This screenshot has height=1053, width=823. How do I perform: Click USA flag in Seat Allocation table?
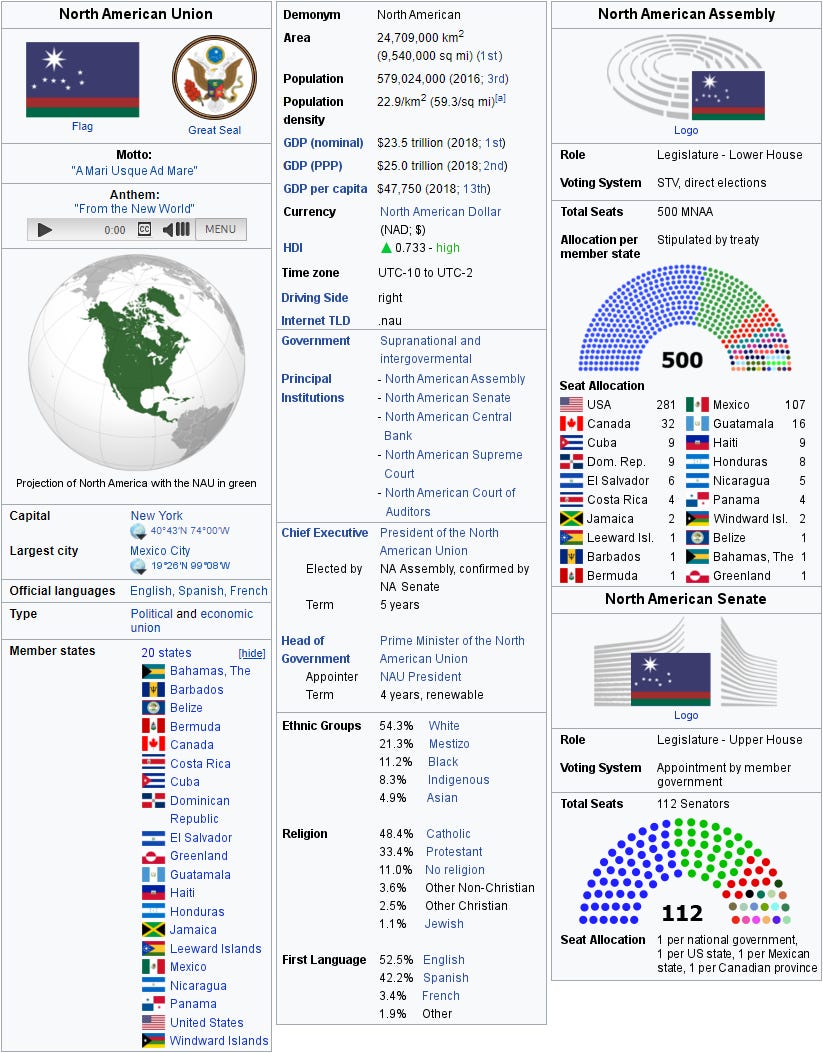pos(571,404)
